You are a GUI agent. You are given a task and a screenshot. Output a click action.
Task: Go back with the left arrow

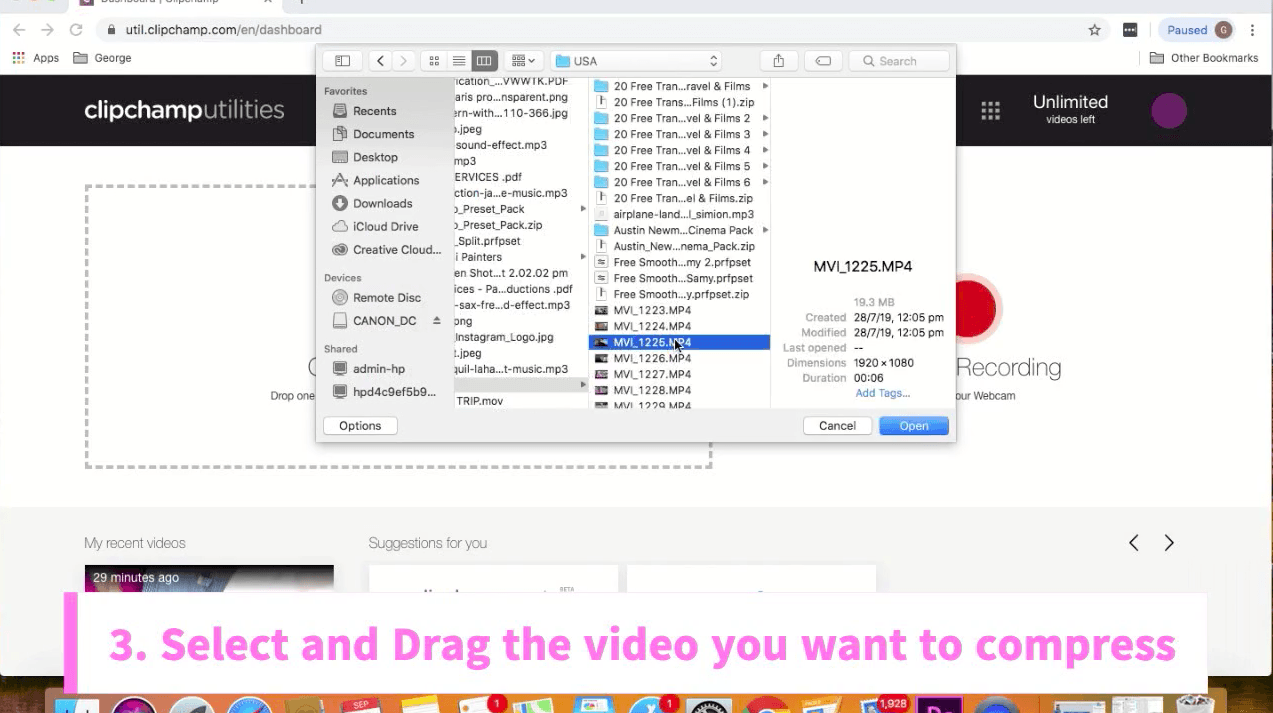point(380,61)
